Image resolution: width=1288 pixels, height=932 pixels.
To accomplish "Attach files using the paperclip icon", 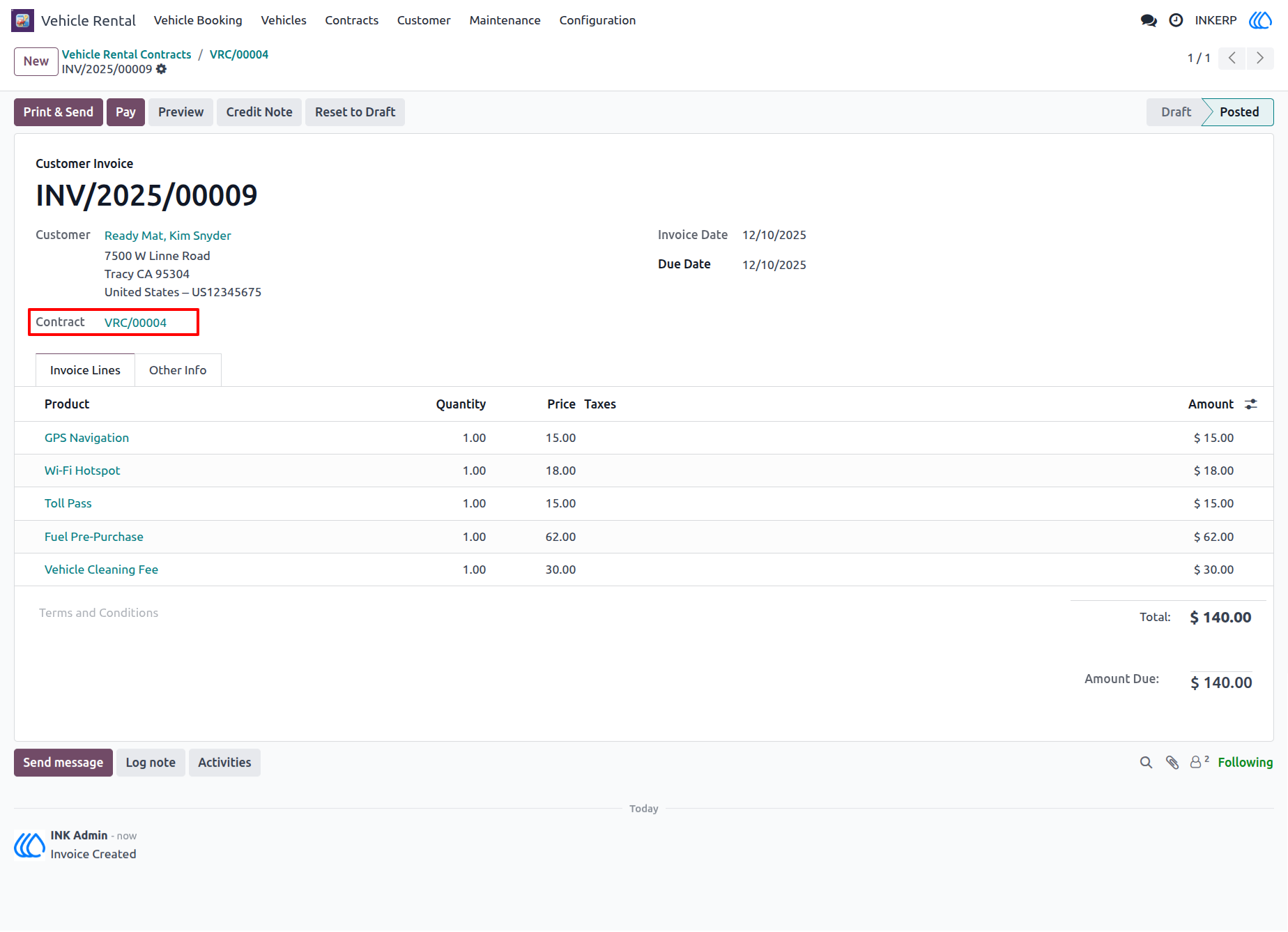I will click(x=1172, y=763).
